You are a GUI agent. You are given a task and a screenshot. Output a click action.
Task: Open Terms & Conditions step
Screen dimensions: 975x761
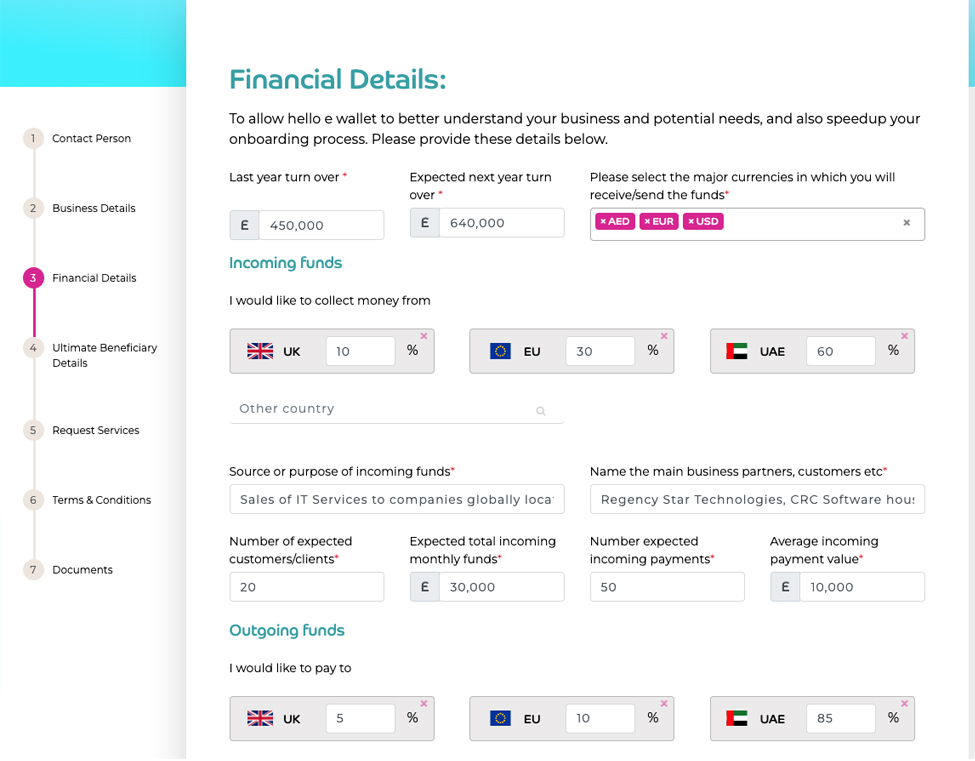click(101, 500)
